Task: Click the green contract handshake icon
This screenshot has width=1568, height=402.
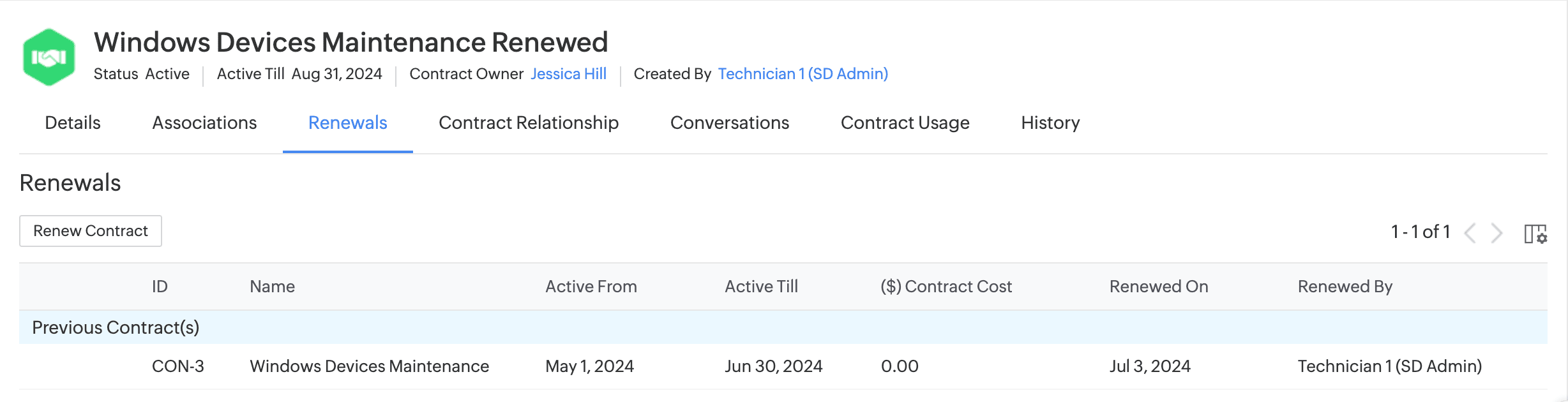Action: pyautogui.click(x=49, y=57)
